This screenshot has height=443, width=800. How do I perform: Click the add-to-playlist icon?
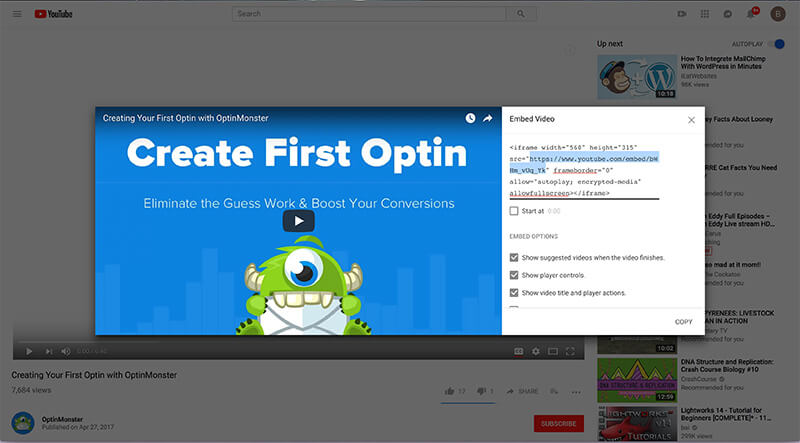tap(554, 391)
